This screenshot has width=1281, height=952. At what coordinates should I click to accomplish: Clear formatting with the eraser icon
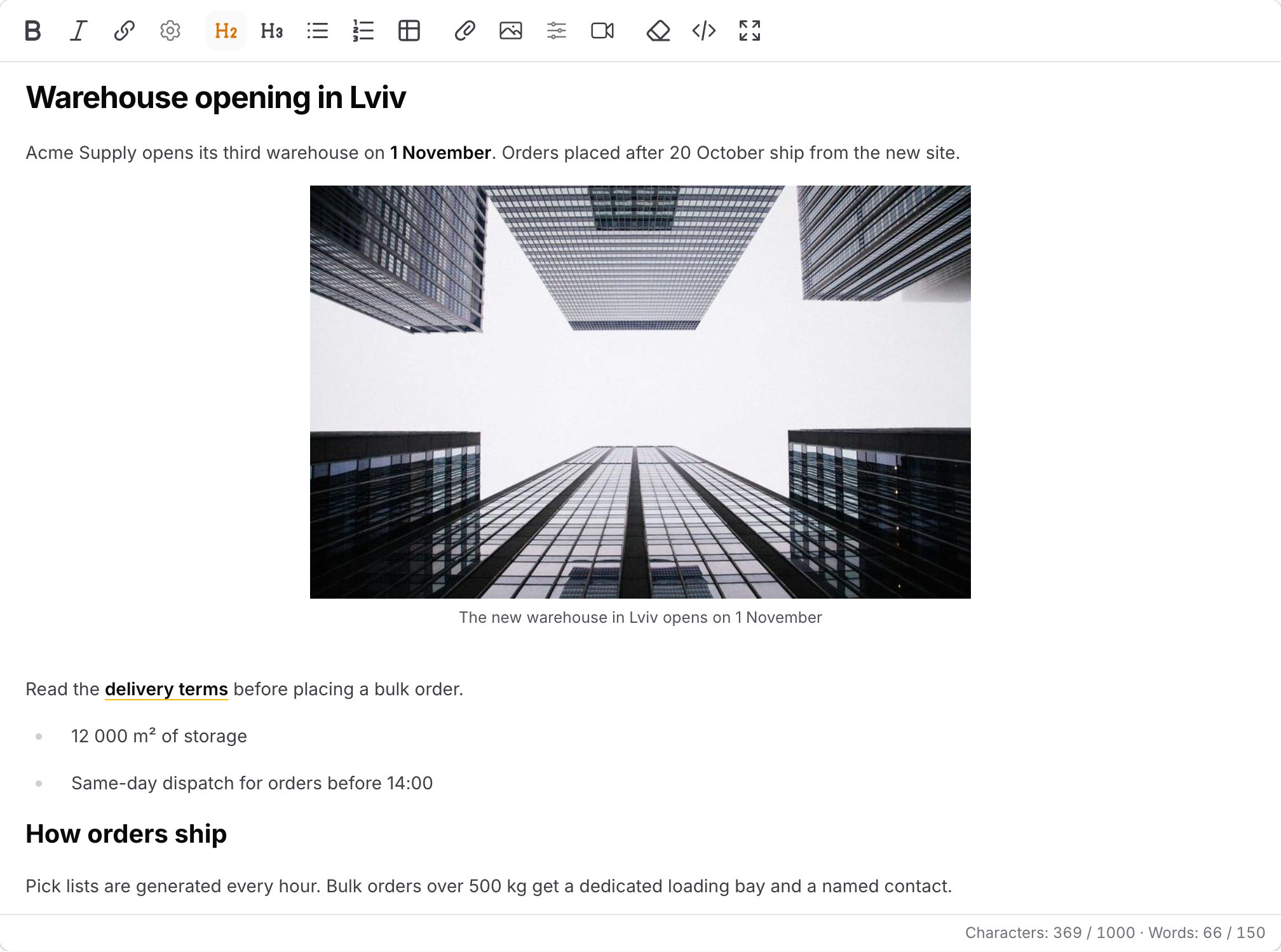658,31
